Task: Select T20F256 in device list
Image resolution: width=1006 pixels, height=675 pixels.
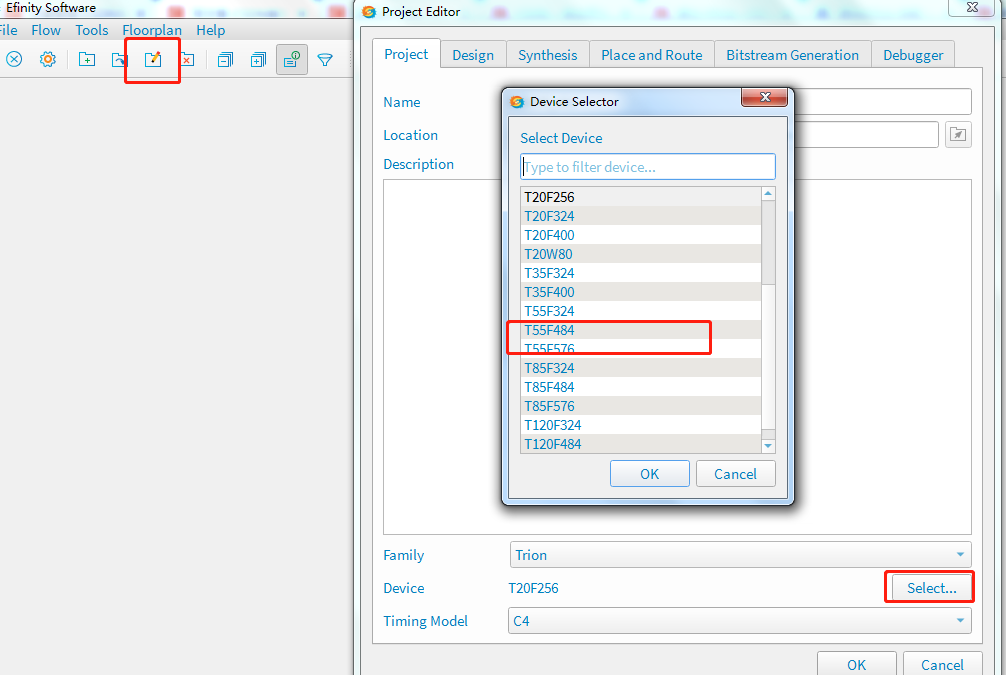Action: click(641, 197)
